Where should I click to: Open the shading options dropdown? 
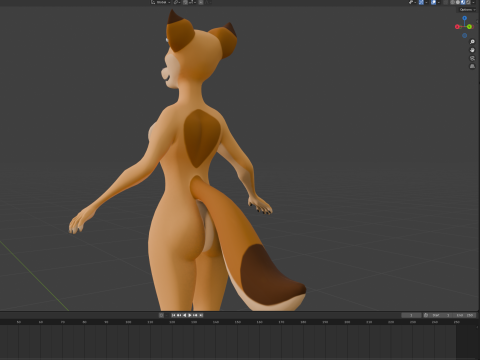click(473, 2)
